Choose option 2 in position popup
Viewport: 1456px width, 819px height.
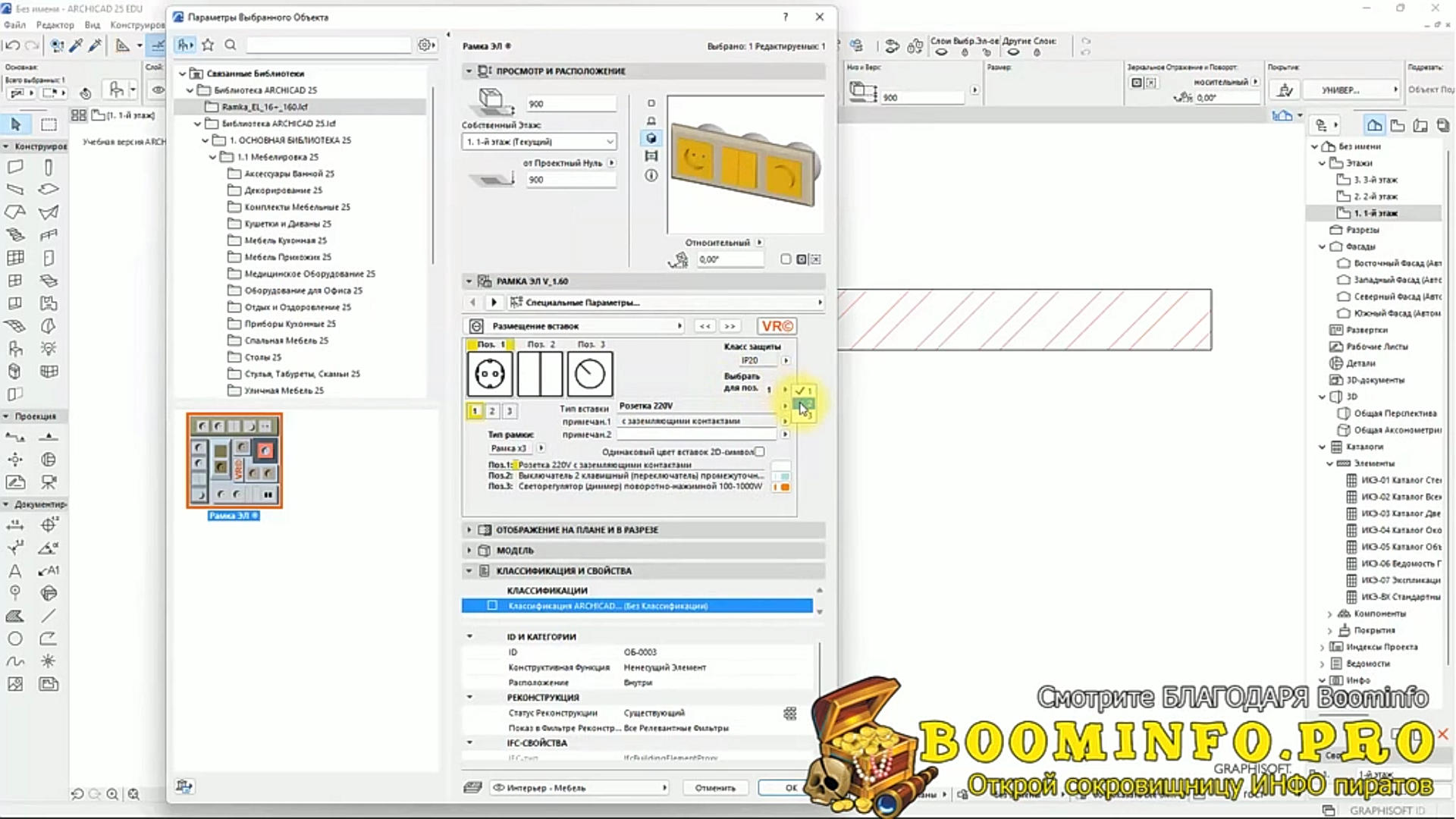[804, 403]
